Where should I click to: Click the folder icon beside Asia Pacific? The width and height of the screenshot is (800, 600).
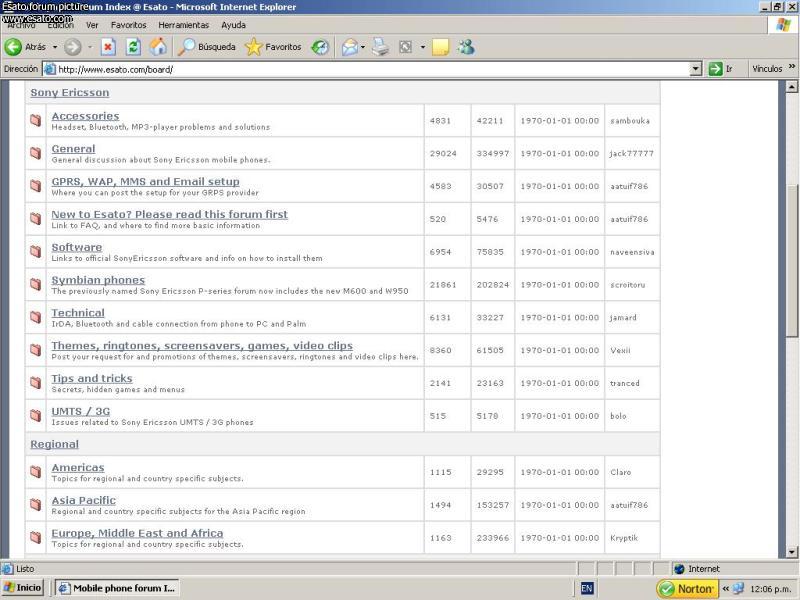tap(35, 505)
